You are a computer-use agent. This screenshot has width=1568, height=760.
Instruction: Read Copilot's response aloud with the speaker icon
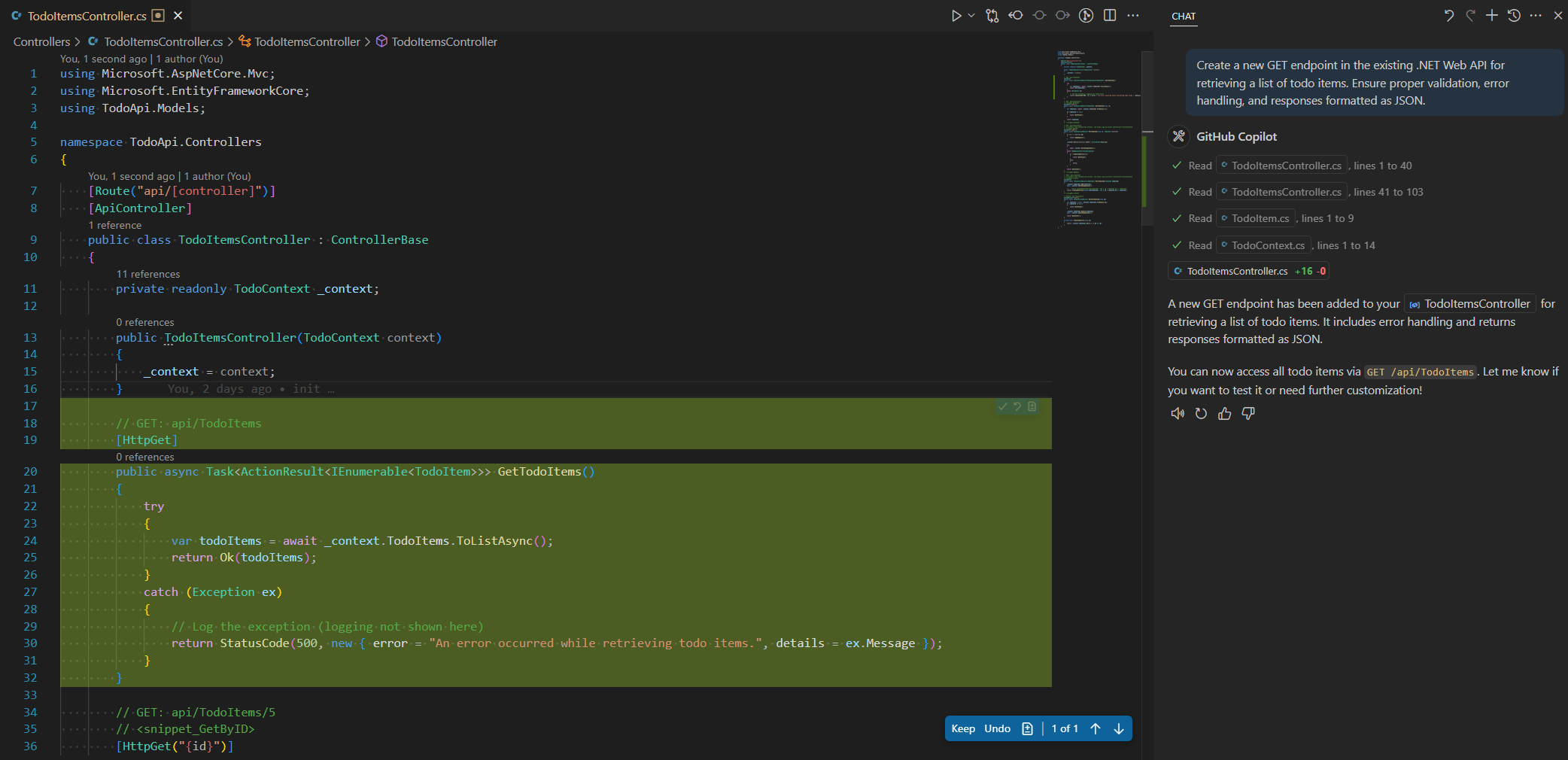pyautogui.click(x=1178, y=414)
